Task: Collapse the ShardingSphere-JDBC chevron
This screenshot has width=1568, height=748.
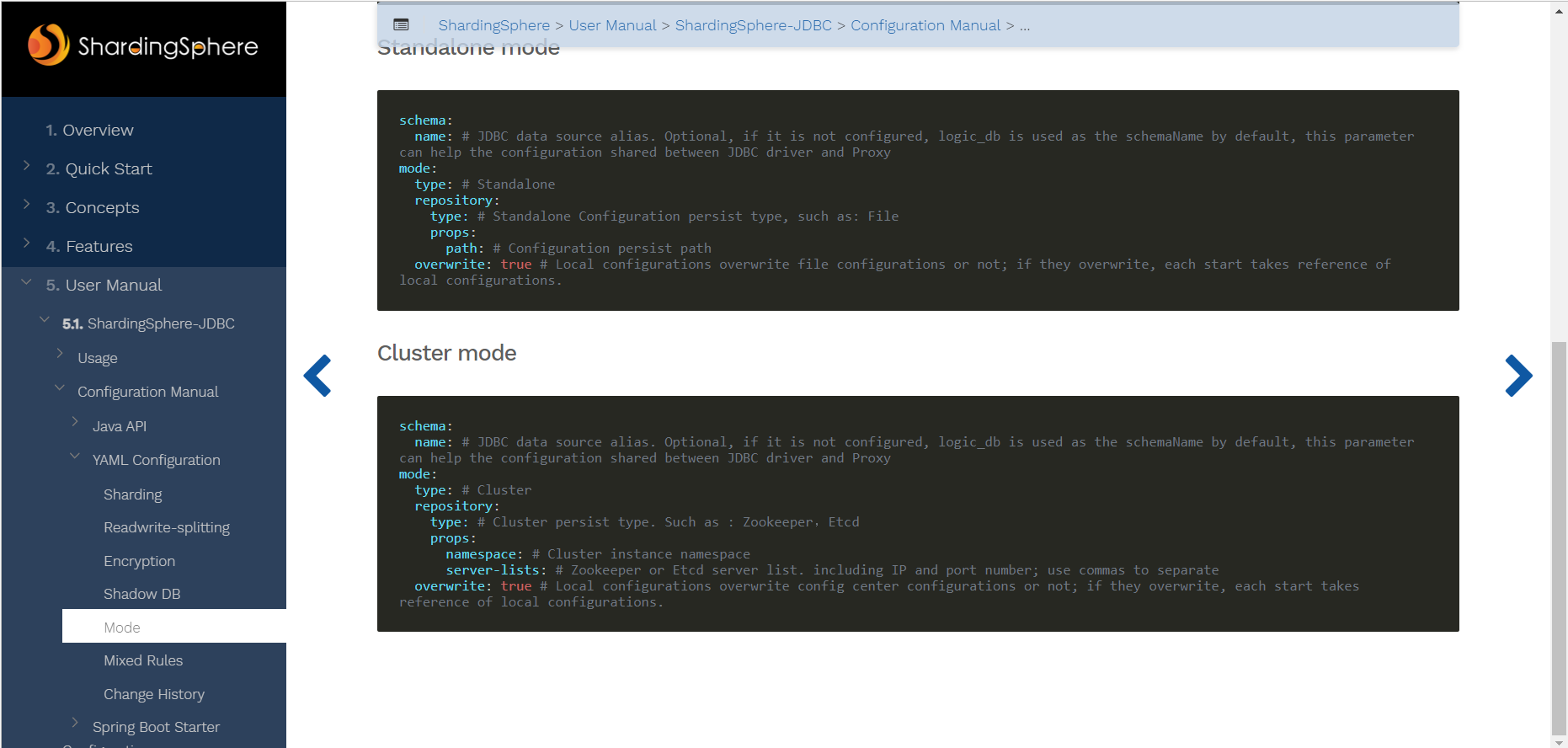Action: pos(45,319)
